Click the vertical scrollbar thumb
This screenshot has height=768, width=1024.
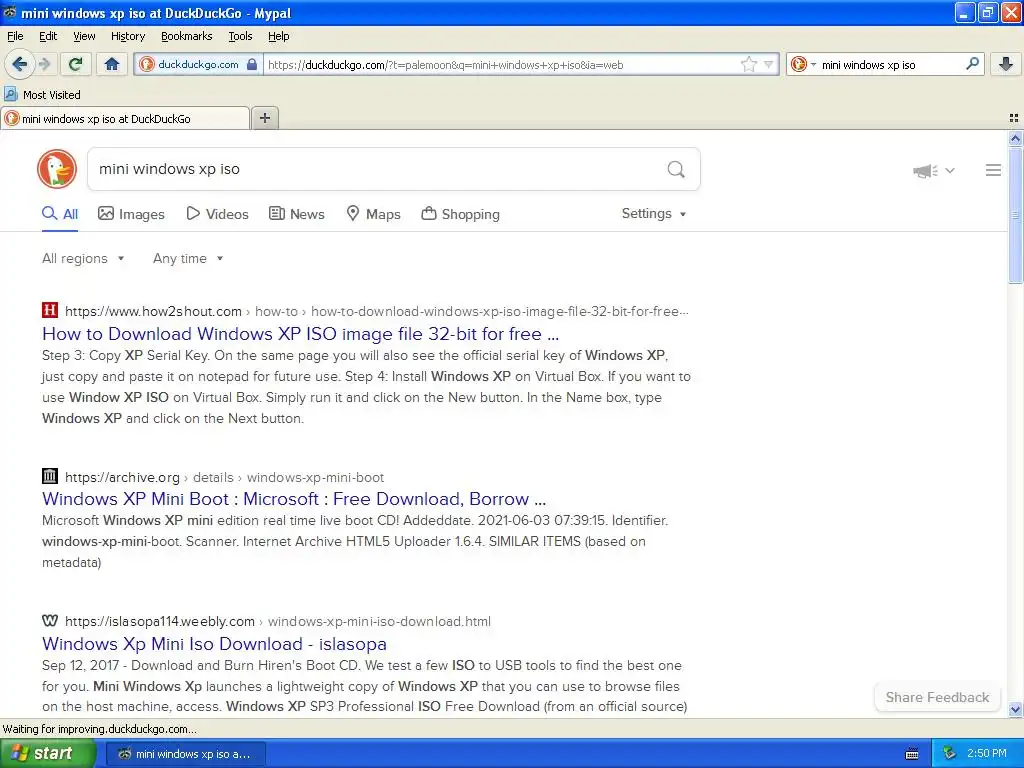[1015, 215]
